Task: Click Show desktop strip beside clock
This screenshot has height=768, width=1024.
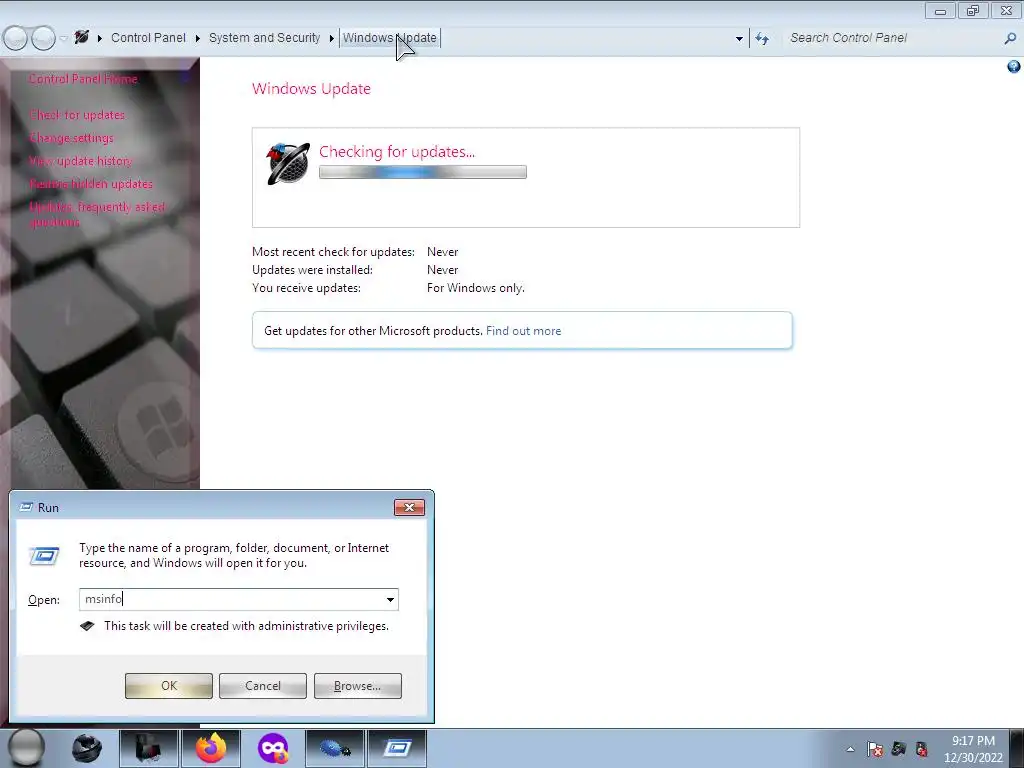Action: point(1019,748)
